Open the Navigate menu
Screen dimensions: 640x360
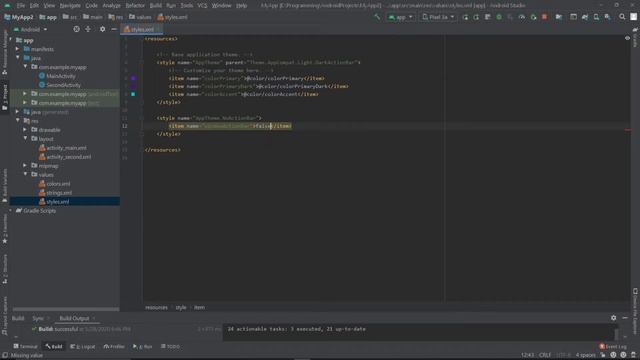(x=70, y=6)
